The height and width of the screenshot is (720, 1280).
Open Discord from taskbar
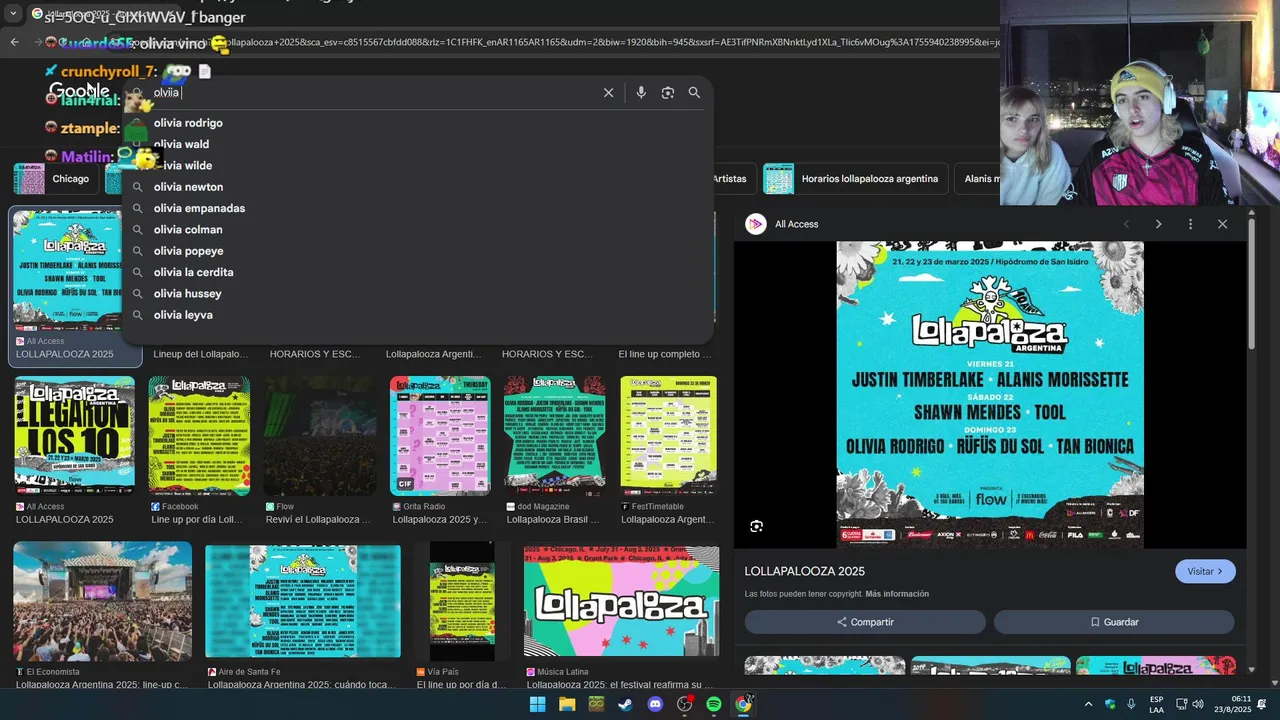click(x=655, y=704)
